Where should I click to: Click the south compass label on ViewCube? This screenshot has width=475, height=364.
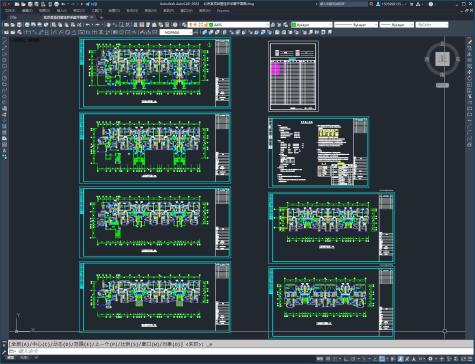442,75
